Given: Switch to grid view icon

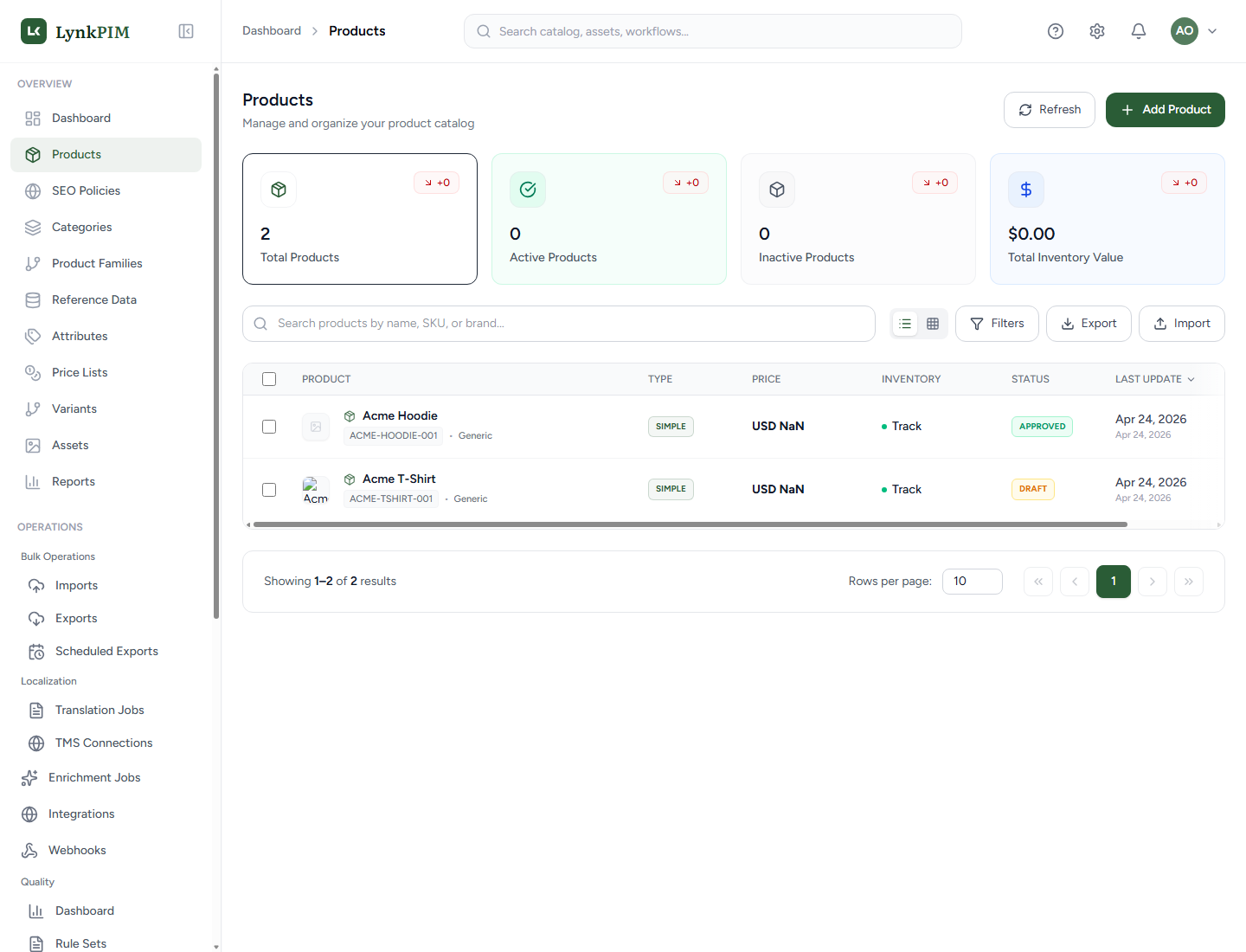Looking at the screenshot, I should click(x=933, y=324).
